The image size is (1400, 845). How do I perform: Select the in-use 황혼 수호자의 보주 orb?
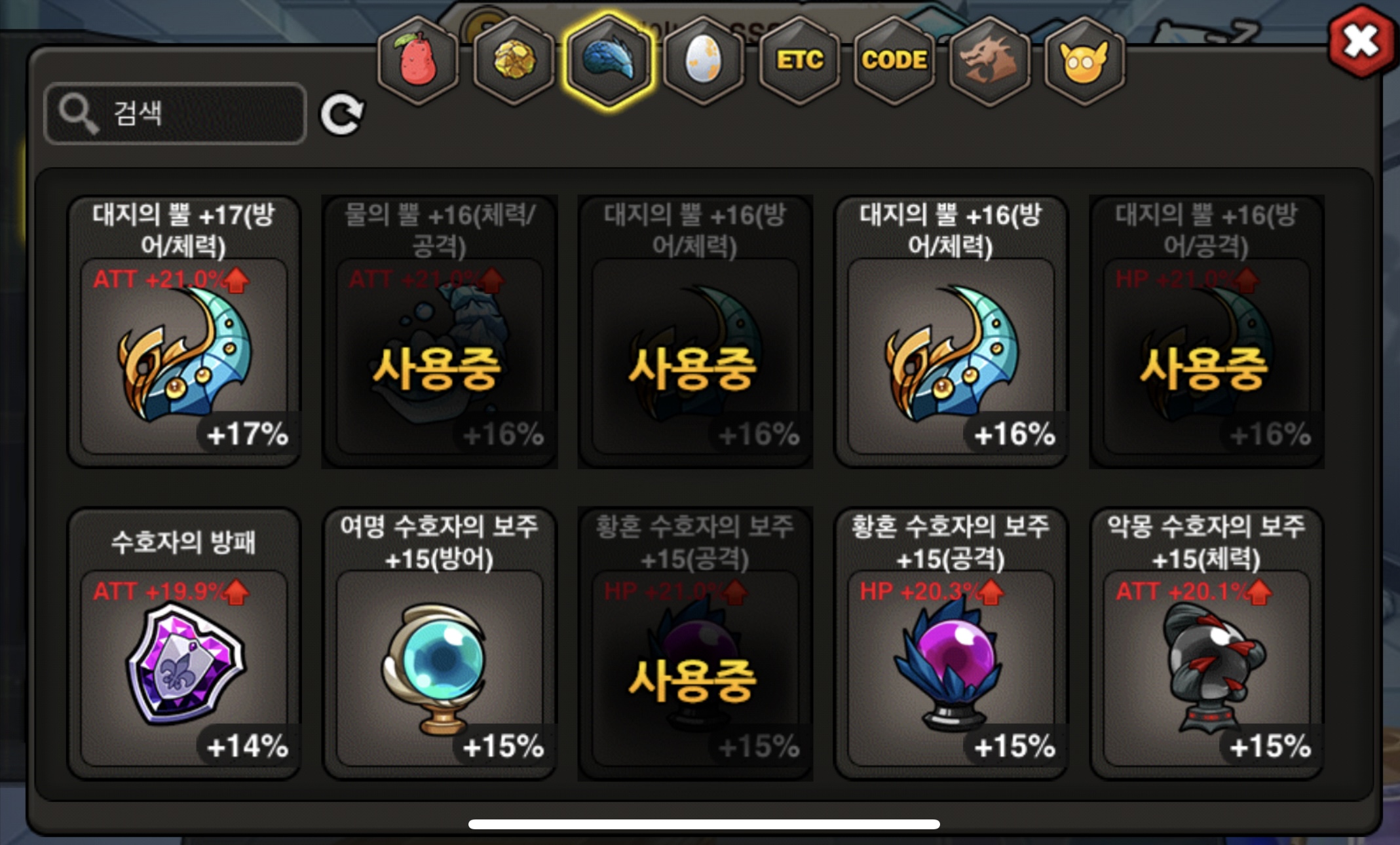pyautogui.click(x=695, y=643)
